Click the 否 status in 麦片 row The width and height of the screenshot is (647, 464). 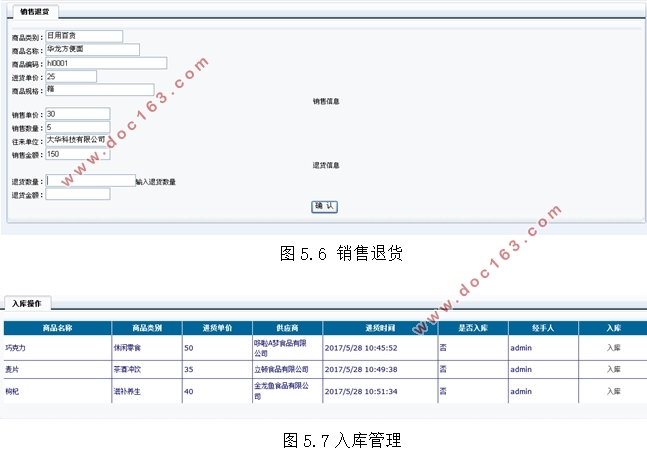click(x=443, y=369)
